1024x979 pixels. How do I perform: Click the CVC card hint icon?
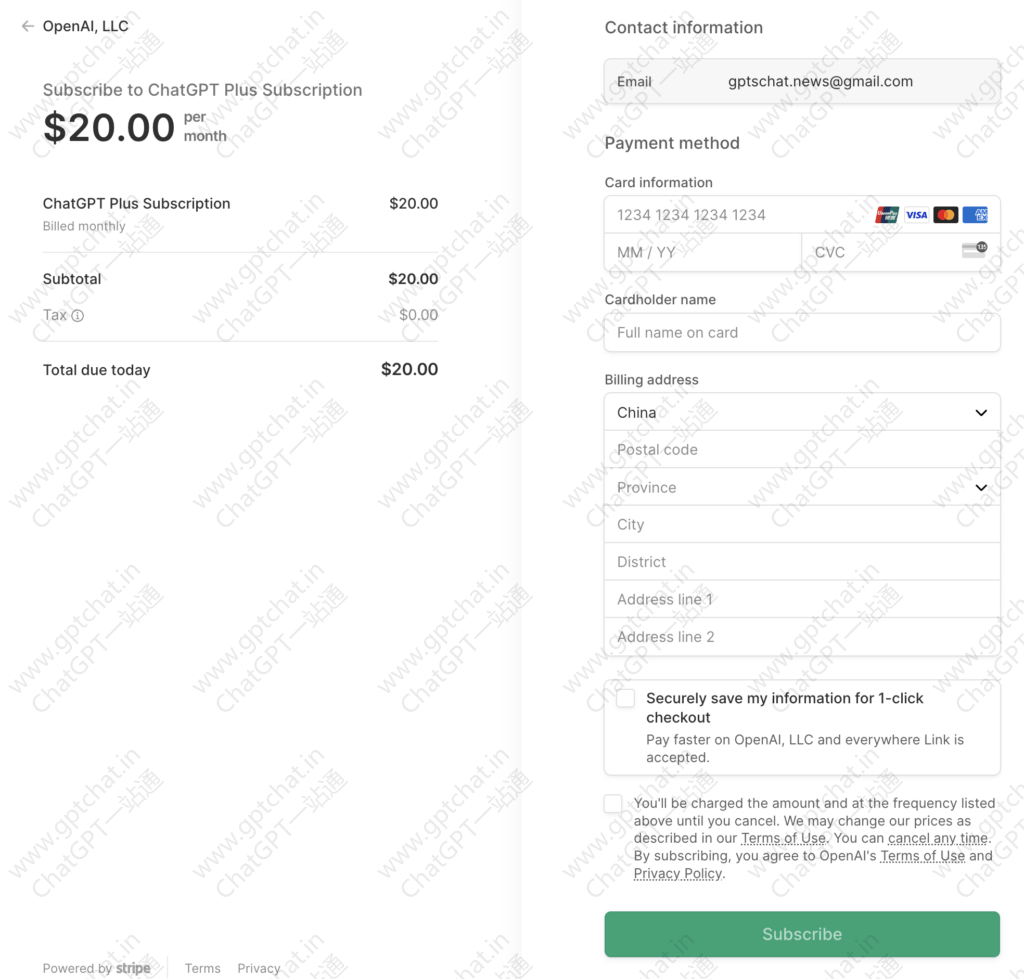[974, 250]
